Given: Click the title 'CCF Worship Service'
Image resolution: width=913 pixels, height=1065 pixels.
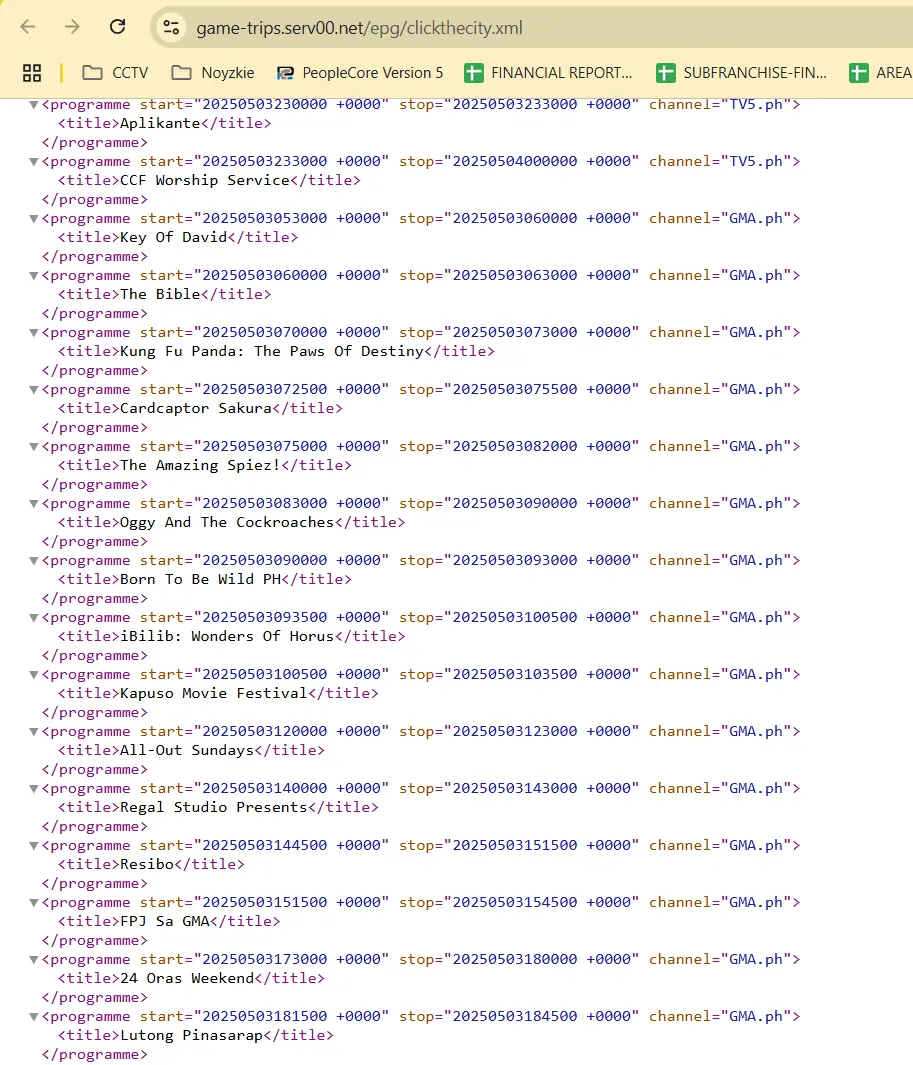Looking at the screenshot, I should click(205, 181).
